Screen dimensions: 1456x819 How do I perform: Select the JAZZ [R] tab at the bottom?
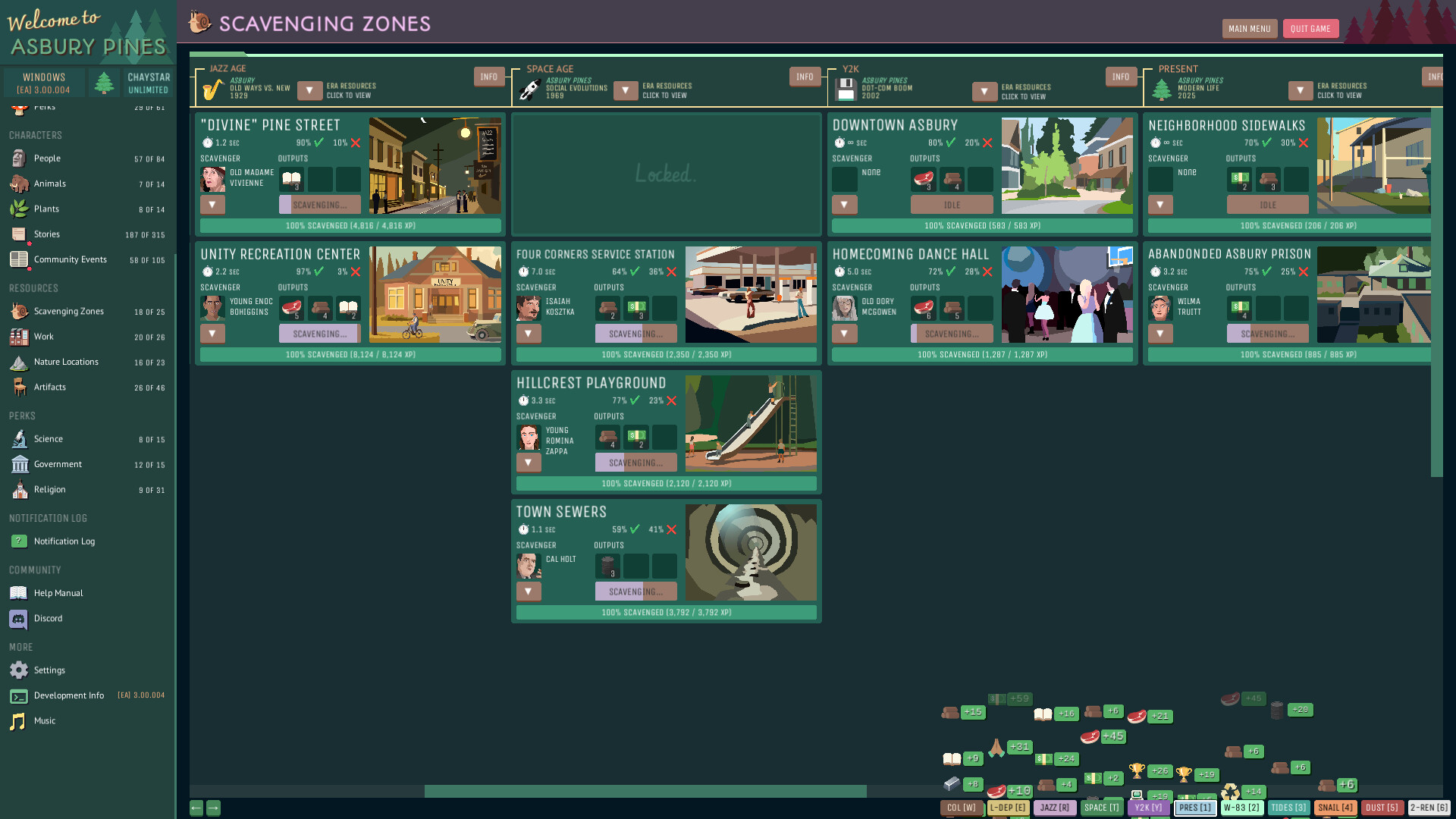point(1054,808)
